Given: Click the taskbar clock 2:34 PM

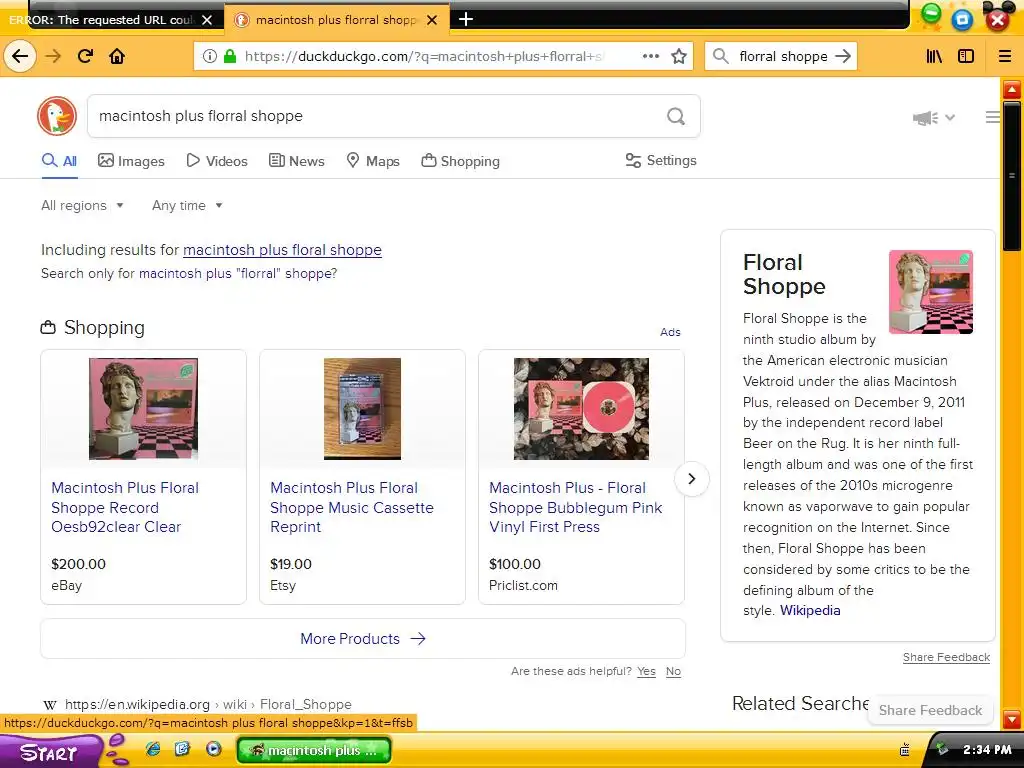Looking at the screenshot, I should click(x=987, y=750).
